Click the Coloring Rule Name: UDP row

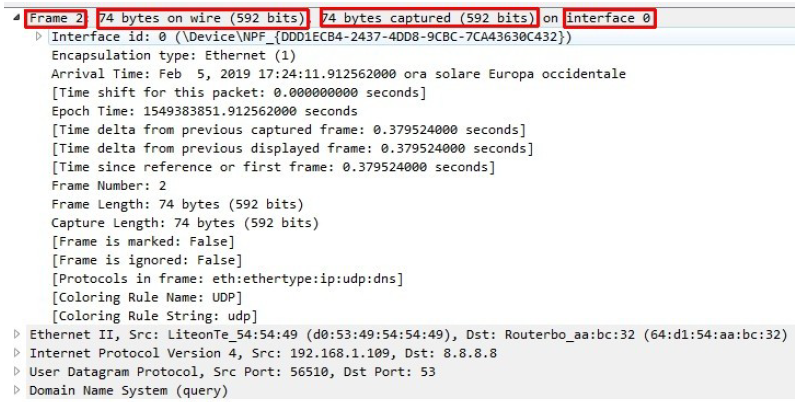click(141, 297)
